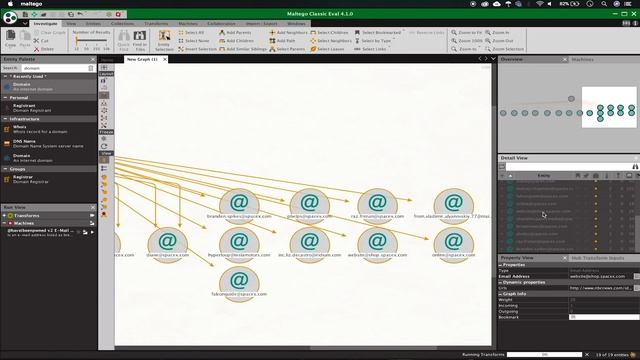Click Add Neighbors

[288, 33]
